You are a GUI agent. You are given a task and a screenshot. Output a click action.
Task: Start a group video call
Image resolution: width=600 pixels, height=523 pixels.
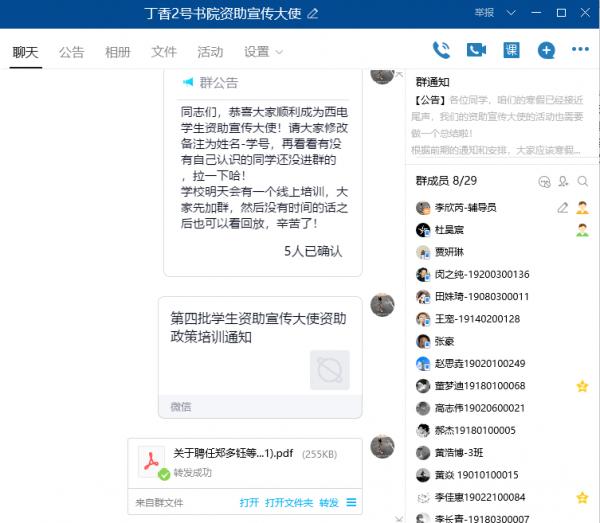pos(475,49)
